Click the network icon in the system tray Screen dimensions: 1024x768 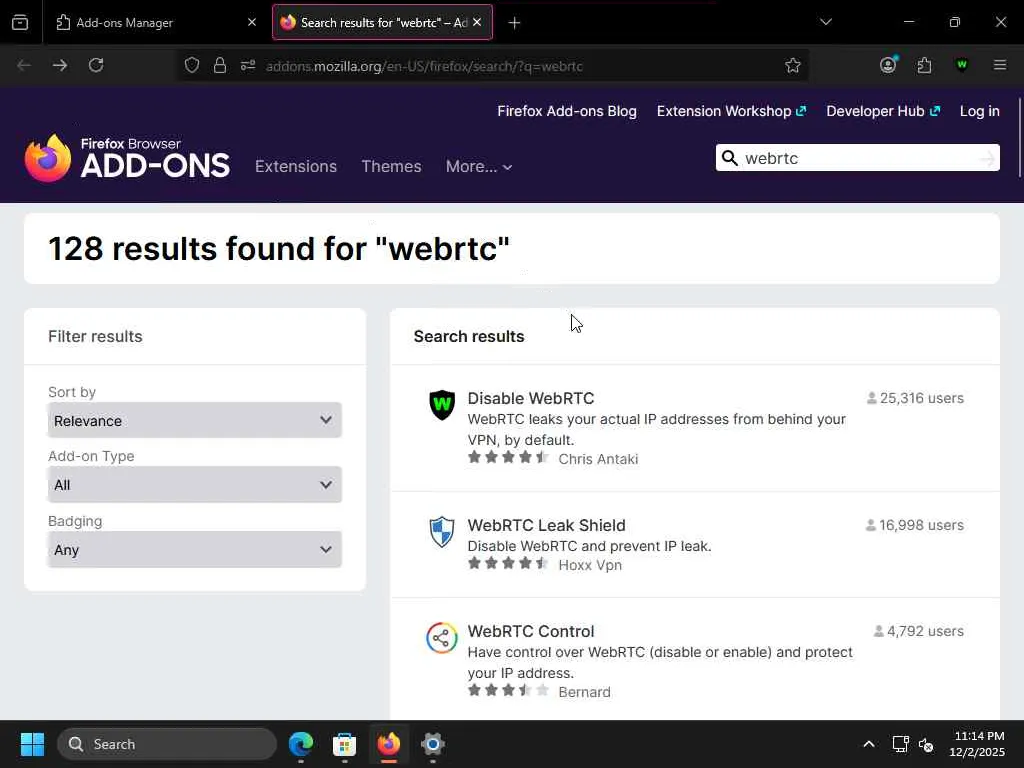click(901, 744)
